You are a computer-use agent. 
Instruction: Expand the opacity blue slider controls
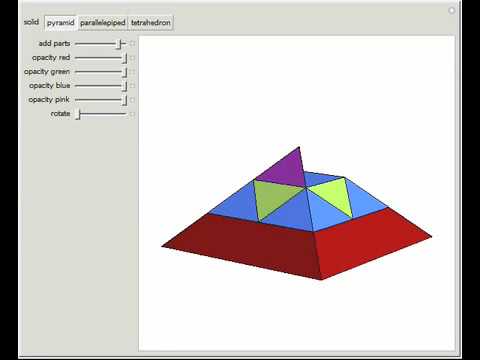pos(133,86)
